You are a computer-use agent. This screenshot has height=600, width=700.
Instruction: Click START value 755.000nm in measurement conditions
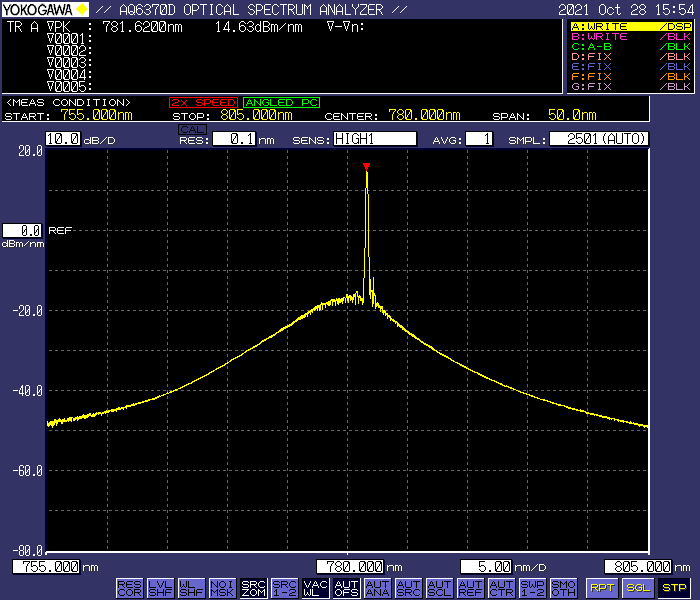tap(96, 115)
